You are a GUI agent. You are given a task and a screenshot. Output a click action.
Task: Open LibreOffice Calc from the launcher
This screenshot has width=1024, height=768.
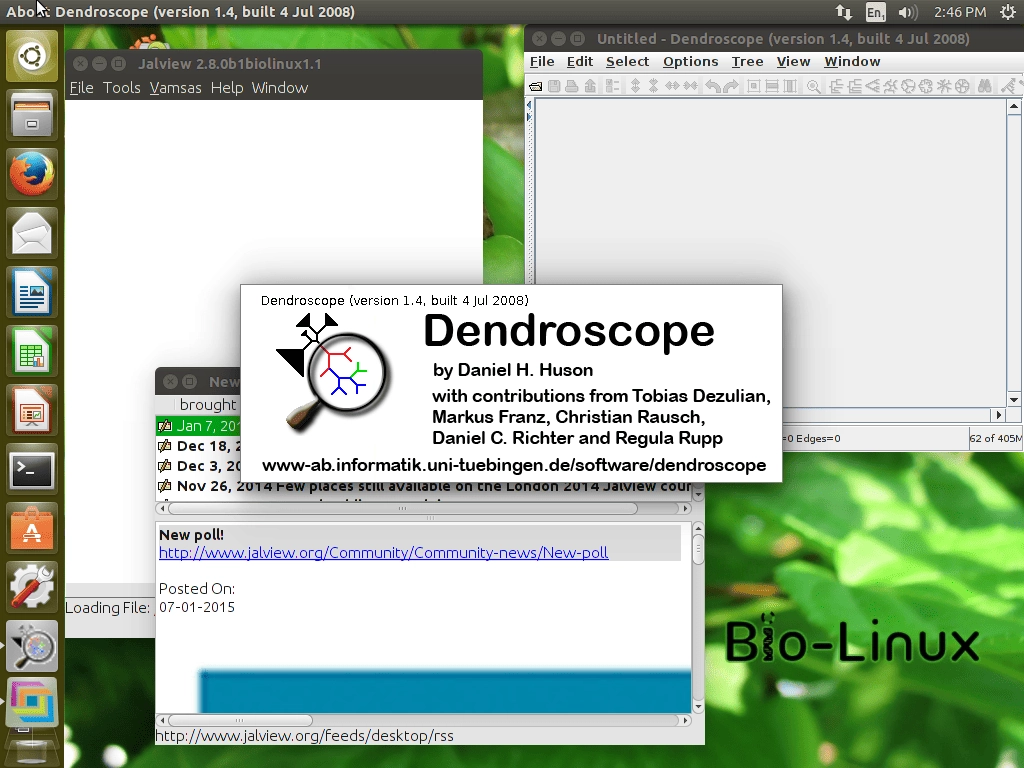(32, 351)
